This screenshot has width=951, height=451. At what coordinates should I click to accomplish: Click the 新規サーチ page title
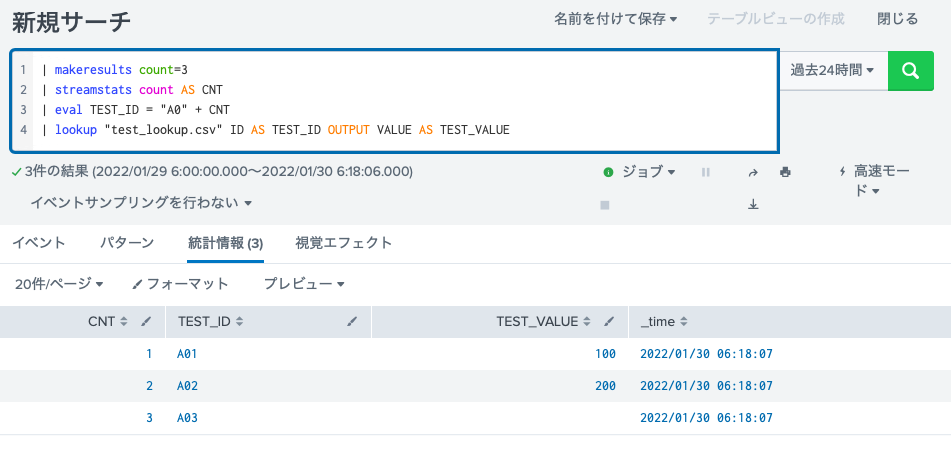point(71,22)
